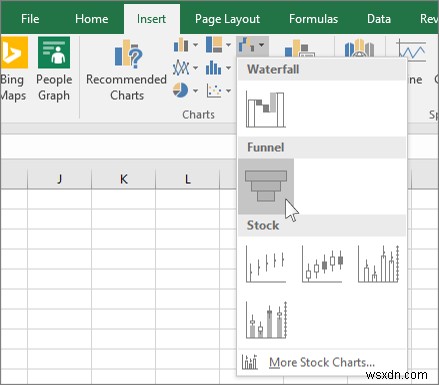Select the Insert ribbon tab
This screenshot has height=385, width=439.
point(151,19)
